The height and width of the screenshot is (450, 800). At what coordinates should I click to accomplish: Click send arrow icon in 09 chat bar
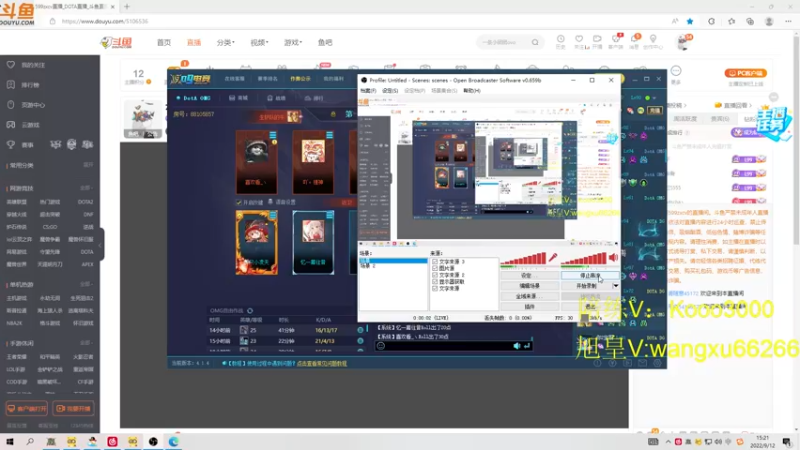click(x=527, y=346)
